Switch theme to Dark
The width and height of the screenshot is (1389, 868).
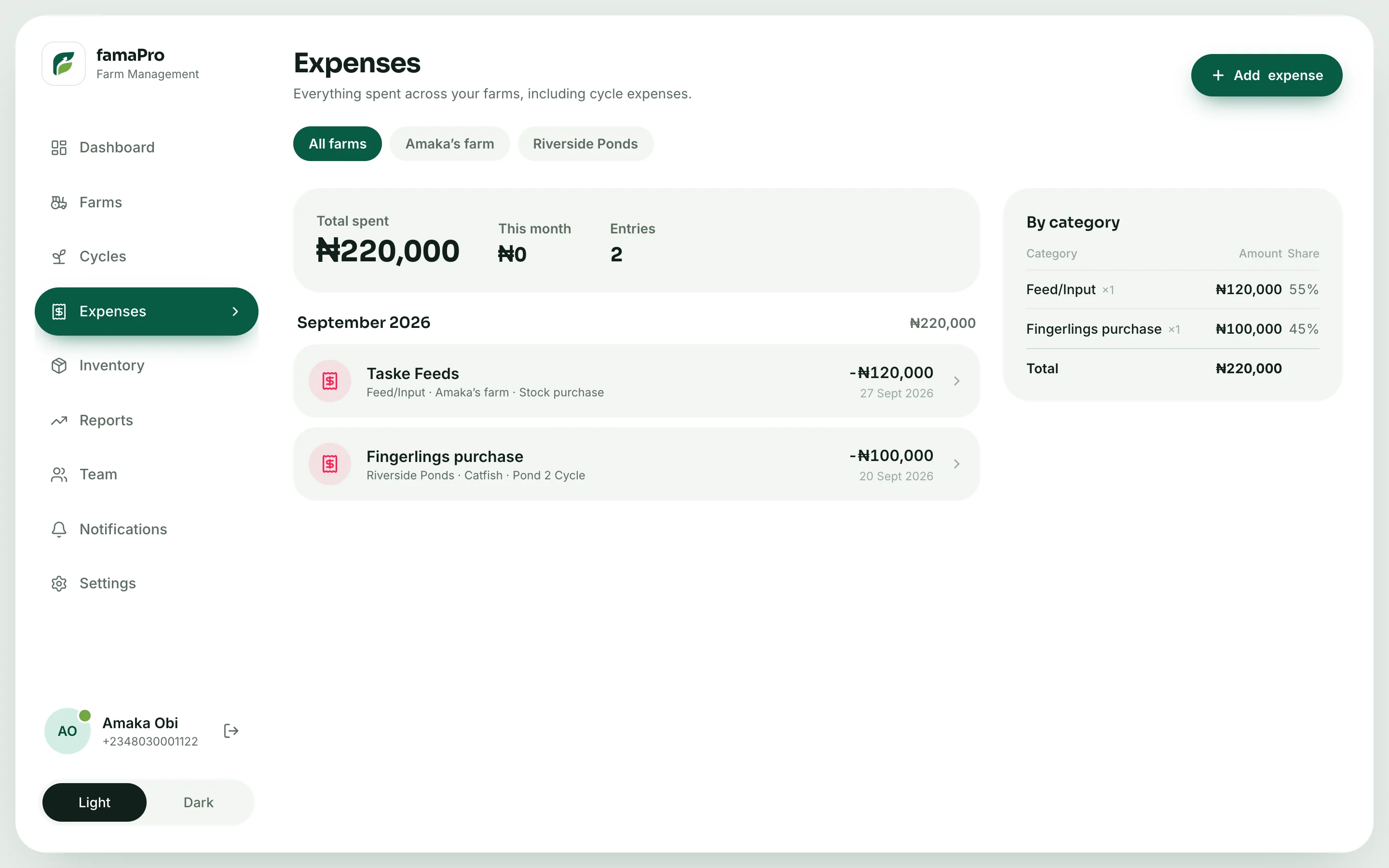coord(199,802)
